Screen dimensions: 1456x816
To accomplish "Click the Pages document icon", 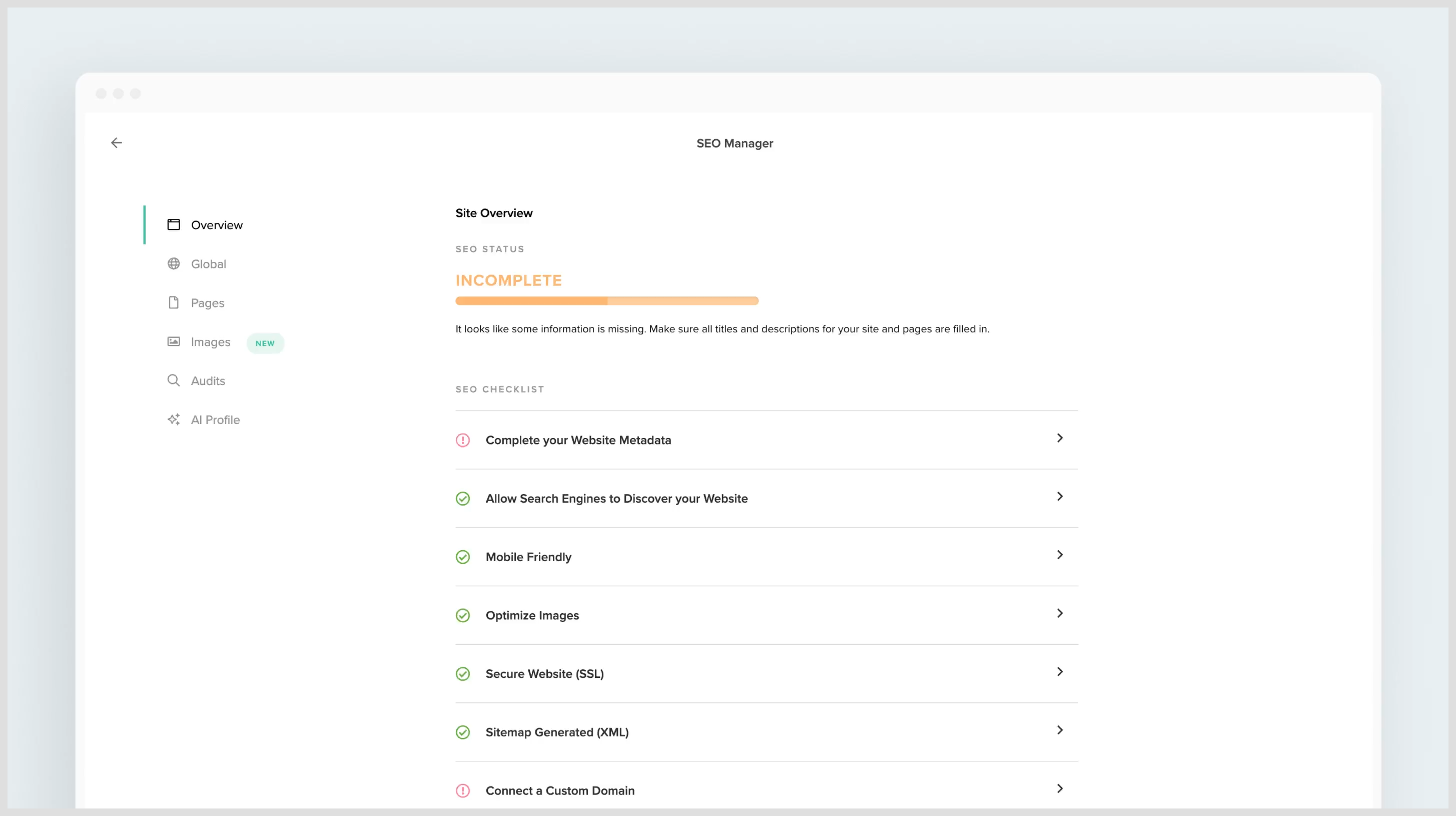I will [174, 302].
